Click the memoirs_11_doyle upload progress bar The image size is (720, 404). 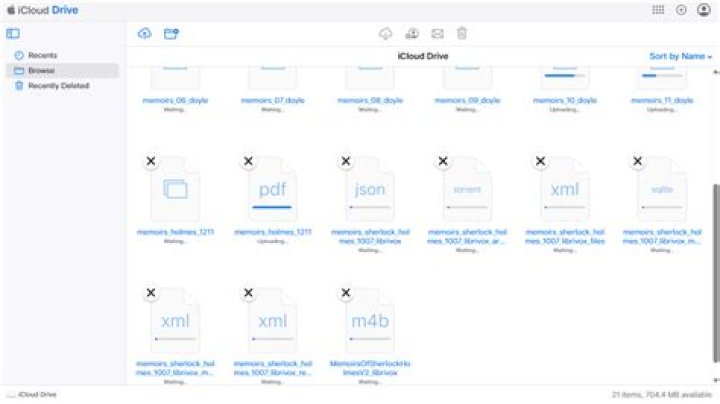[x=662, y=76]
